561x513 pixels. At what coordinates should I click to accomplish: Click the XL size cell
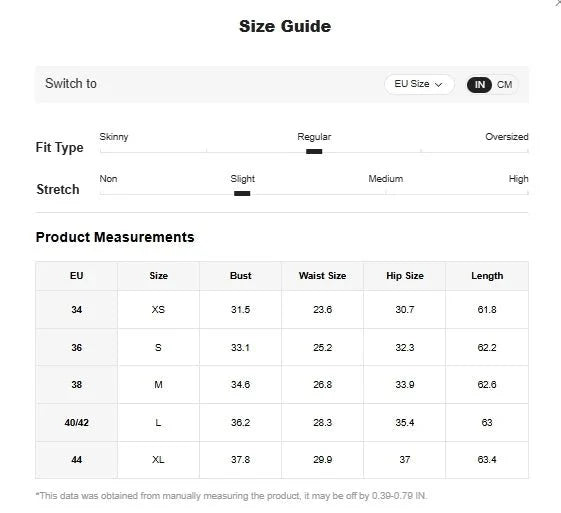(x=158, y=460)
